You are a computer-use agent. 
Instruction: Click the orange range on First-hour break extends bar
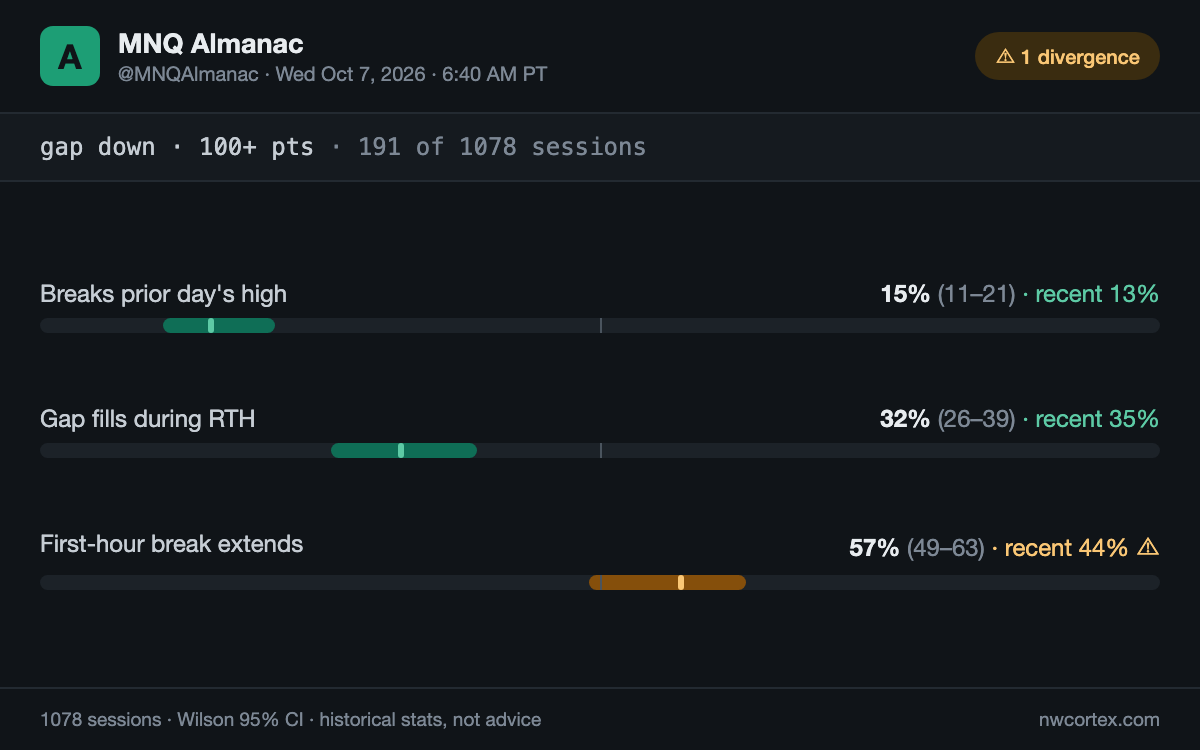pos(667,582)
